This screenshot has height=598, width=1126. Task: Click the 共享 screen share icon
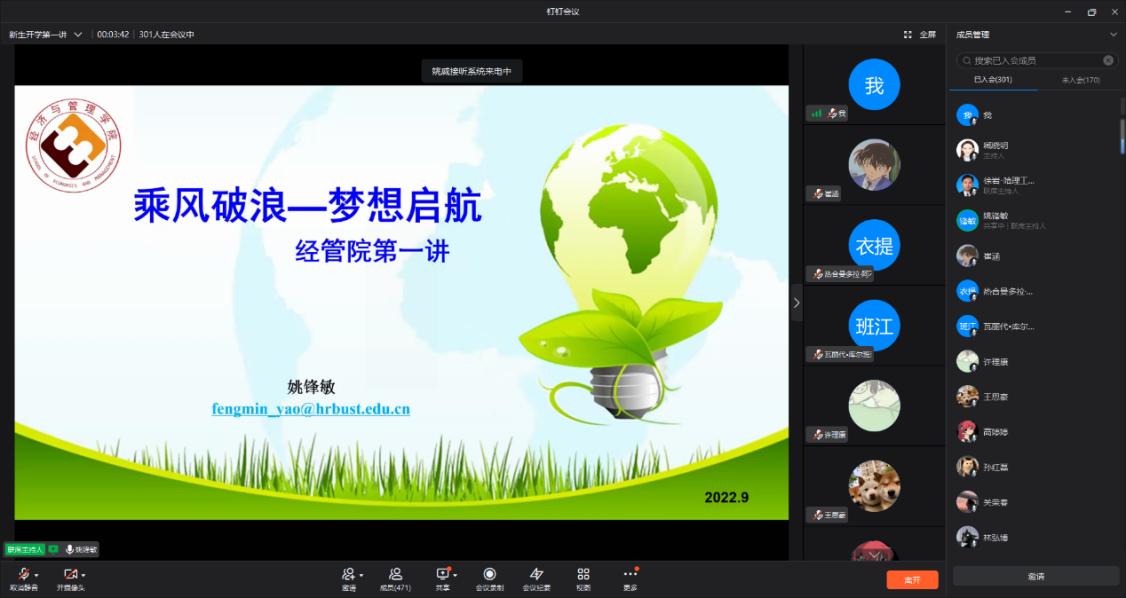442,574
